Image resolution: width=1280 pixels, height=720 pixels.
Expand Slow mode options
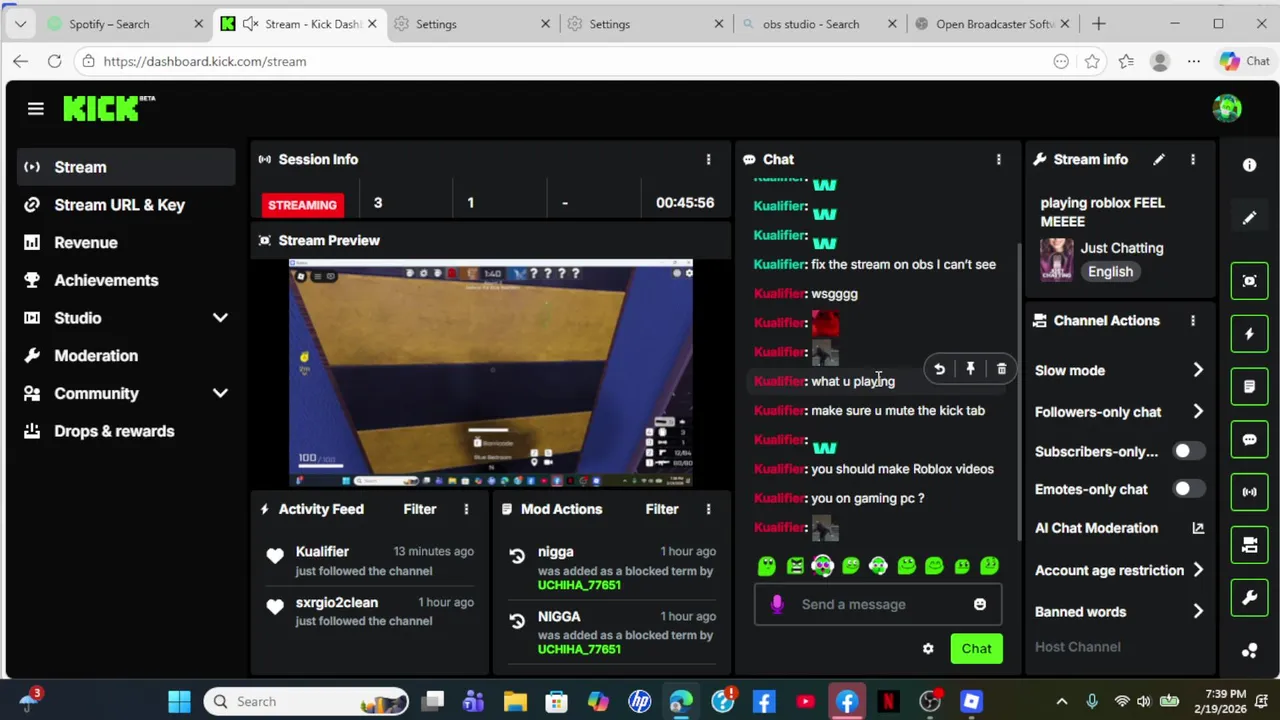pyautogui.click(x=1198, y=370)
